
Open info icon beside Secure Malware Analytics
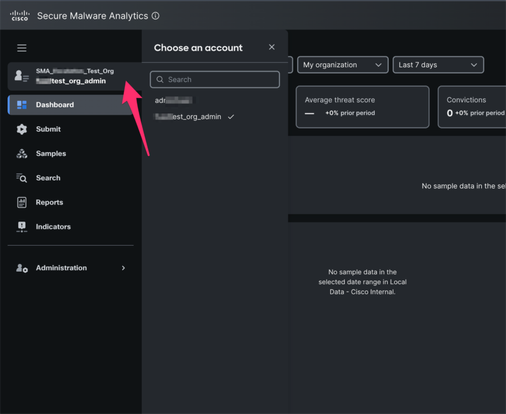pos(155,16)
